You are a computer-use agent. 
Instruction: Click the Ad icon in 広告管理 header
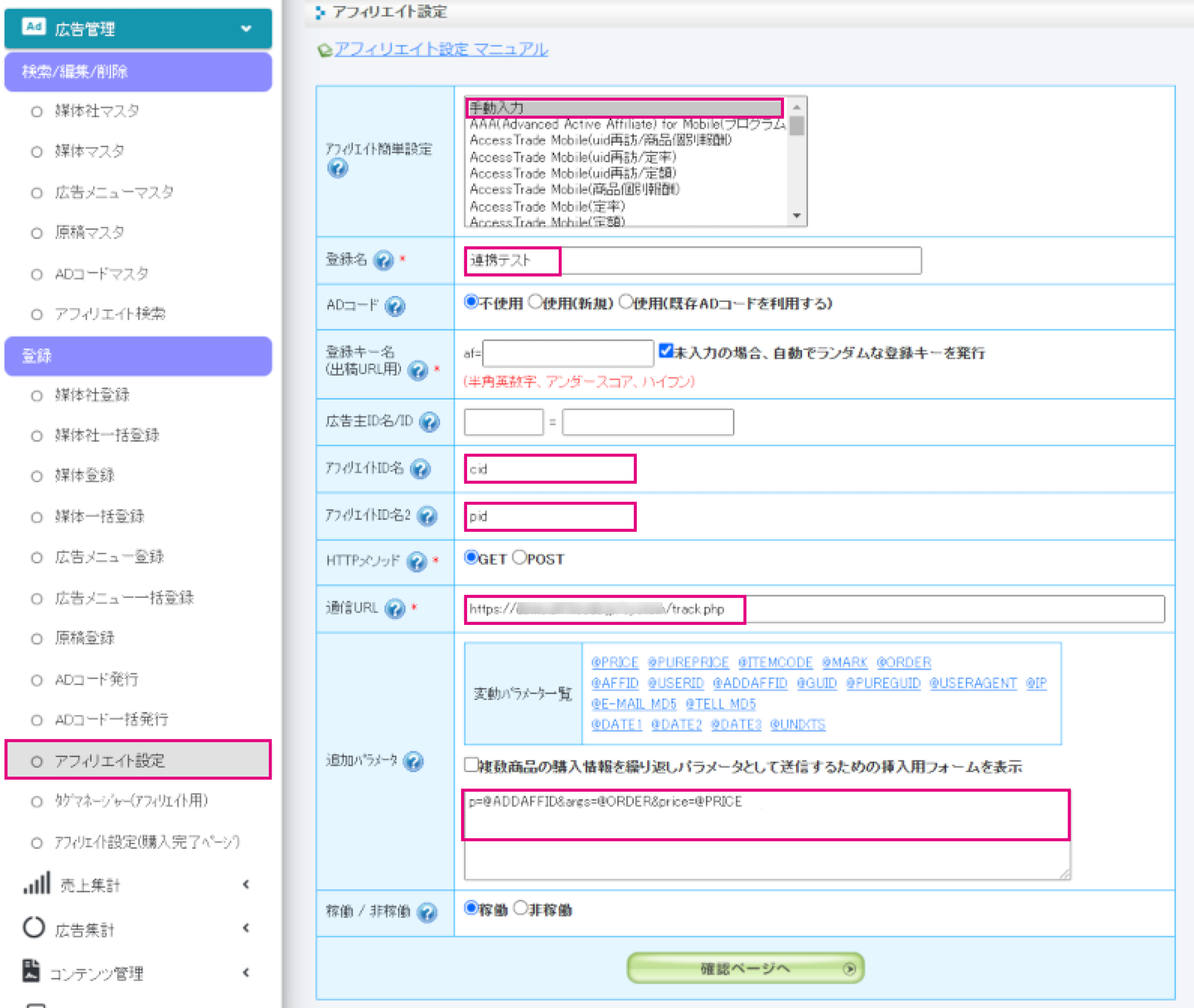click(34, 26)
